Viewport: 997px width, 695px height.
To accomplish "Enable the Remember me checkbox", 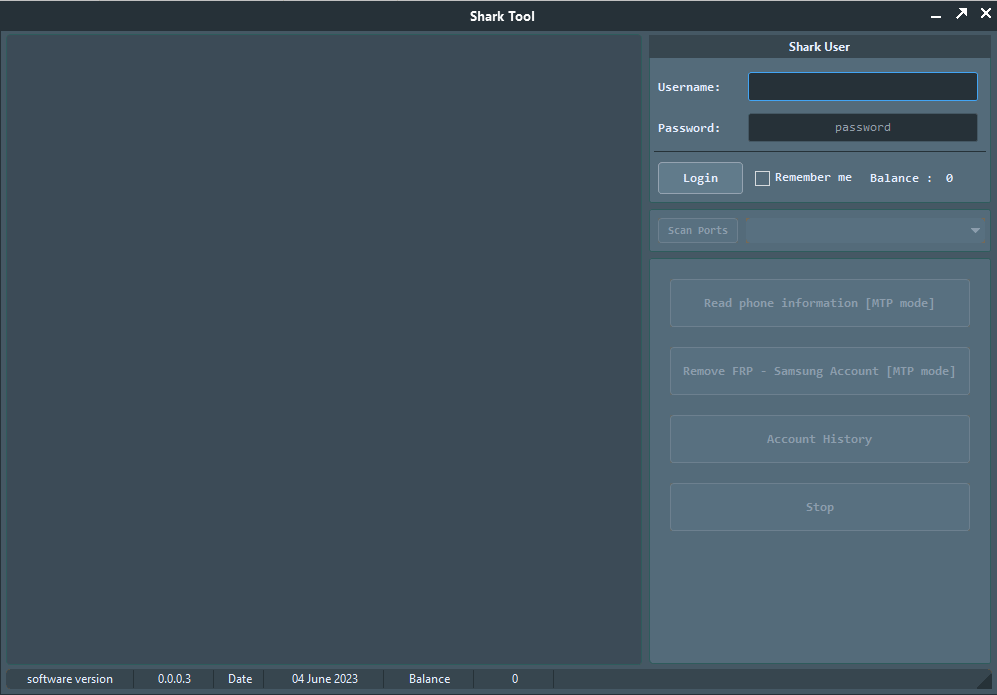I will tap(762, 177).
